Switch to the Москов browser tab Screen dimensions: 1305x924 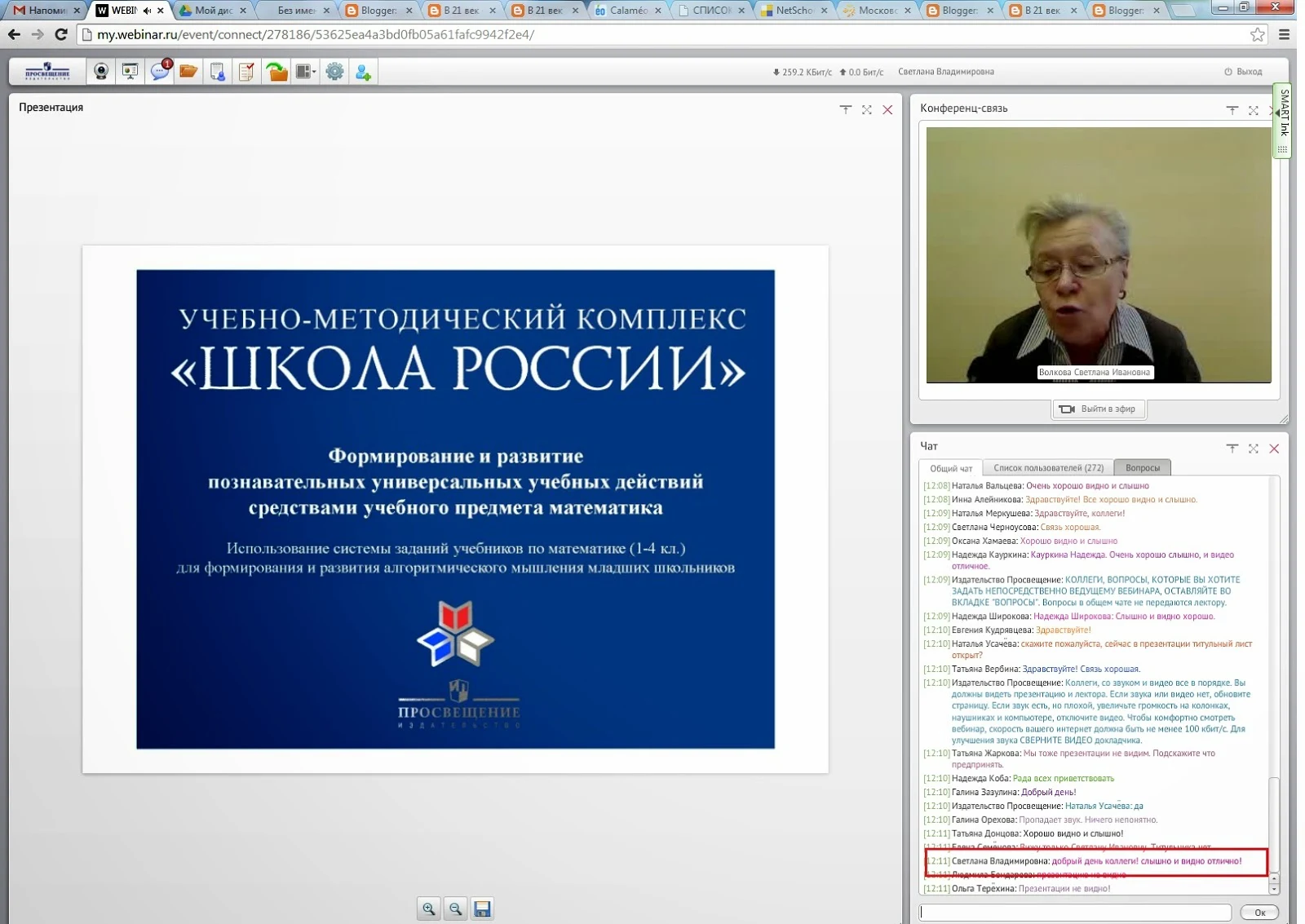[x=877, y=11]
